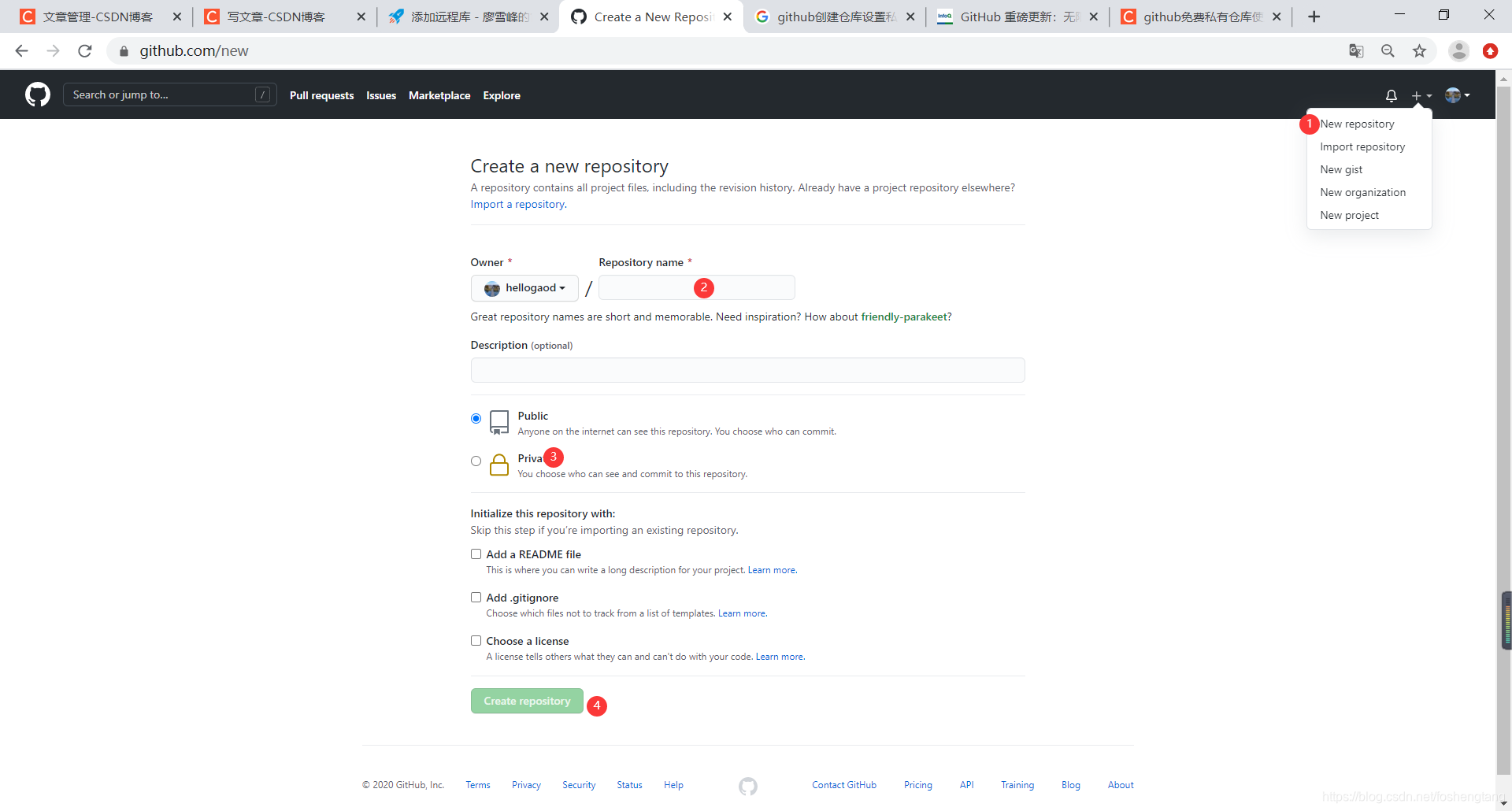
Task: Open Pull requests in header nav
Action: pyautogui.click(x=321, y=95)
